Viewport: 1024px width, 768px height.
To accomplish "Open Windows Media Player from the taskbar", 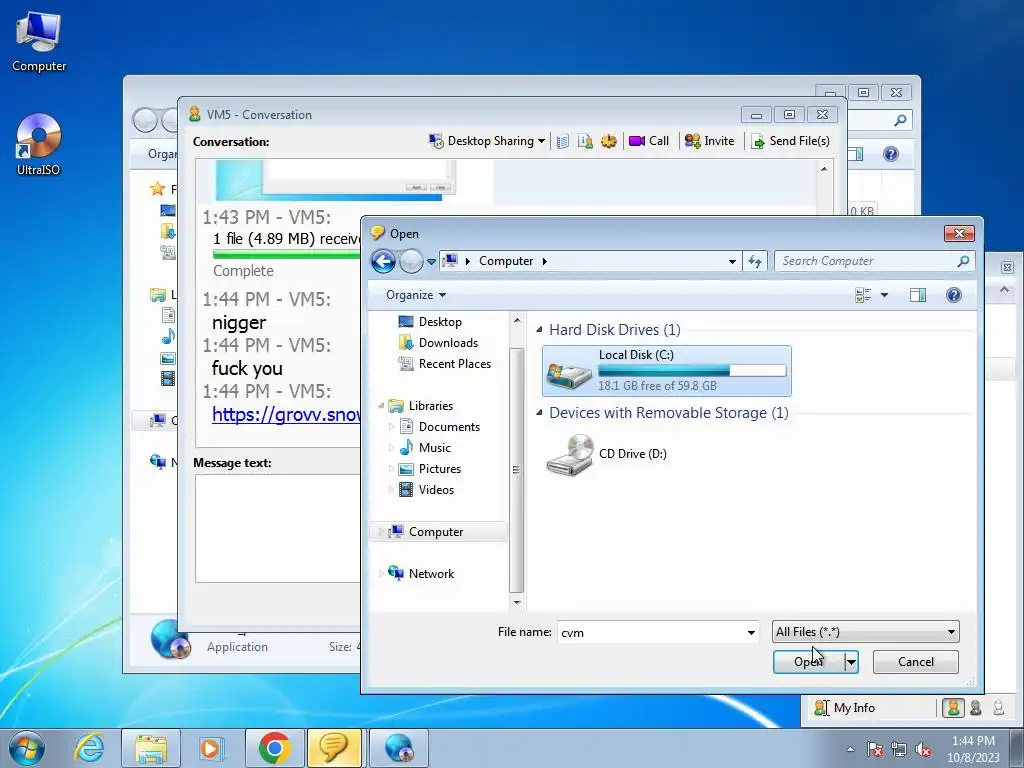I will [x=211, y=748].
